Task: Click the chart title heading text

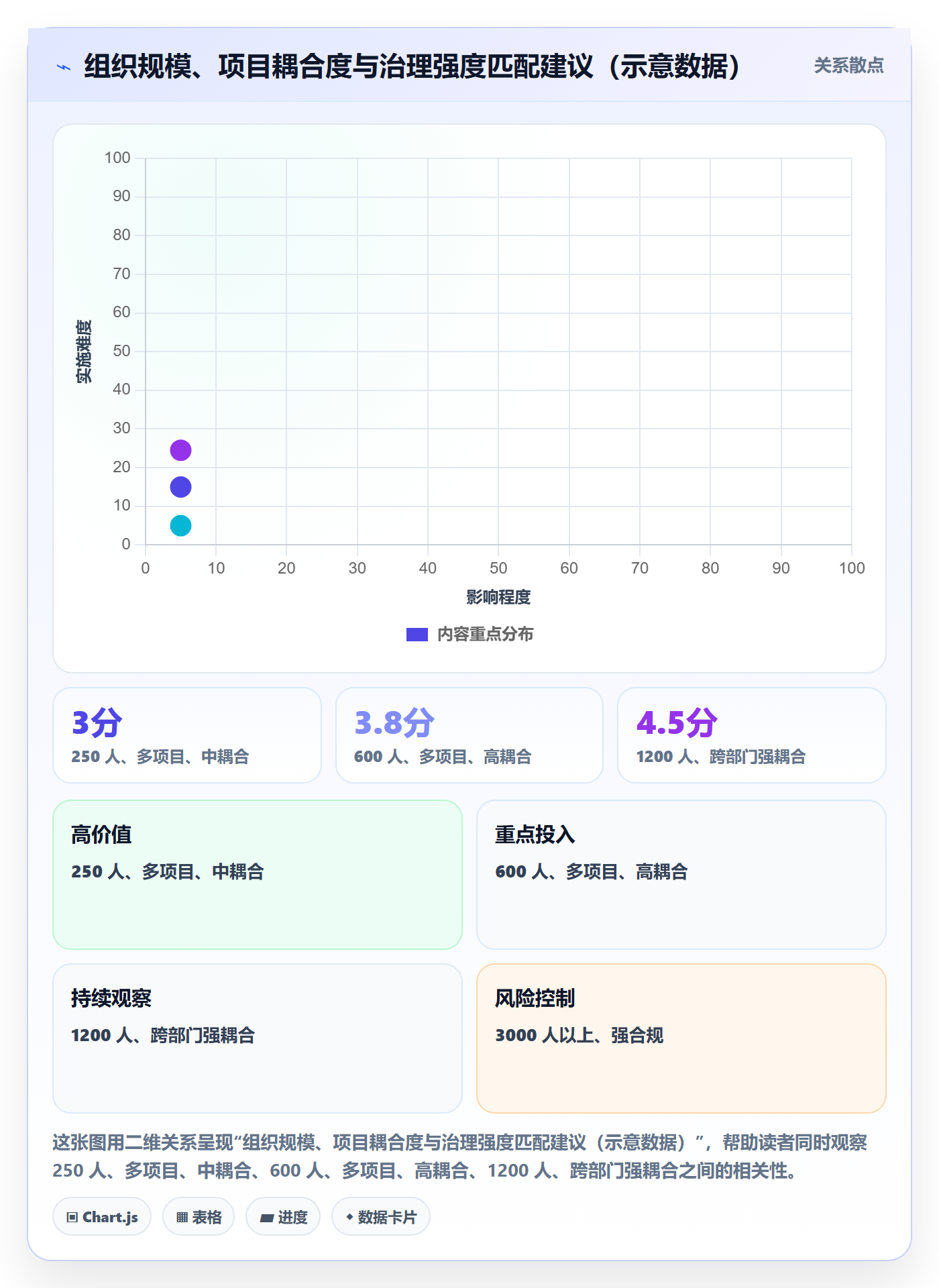Action: [412, 66]
